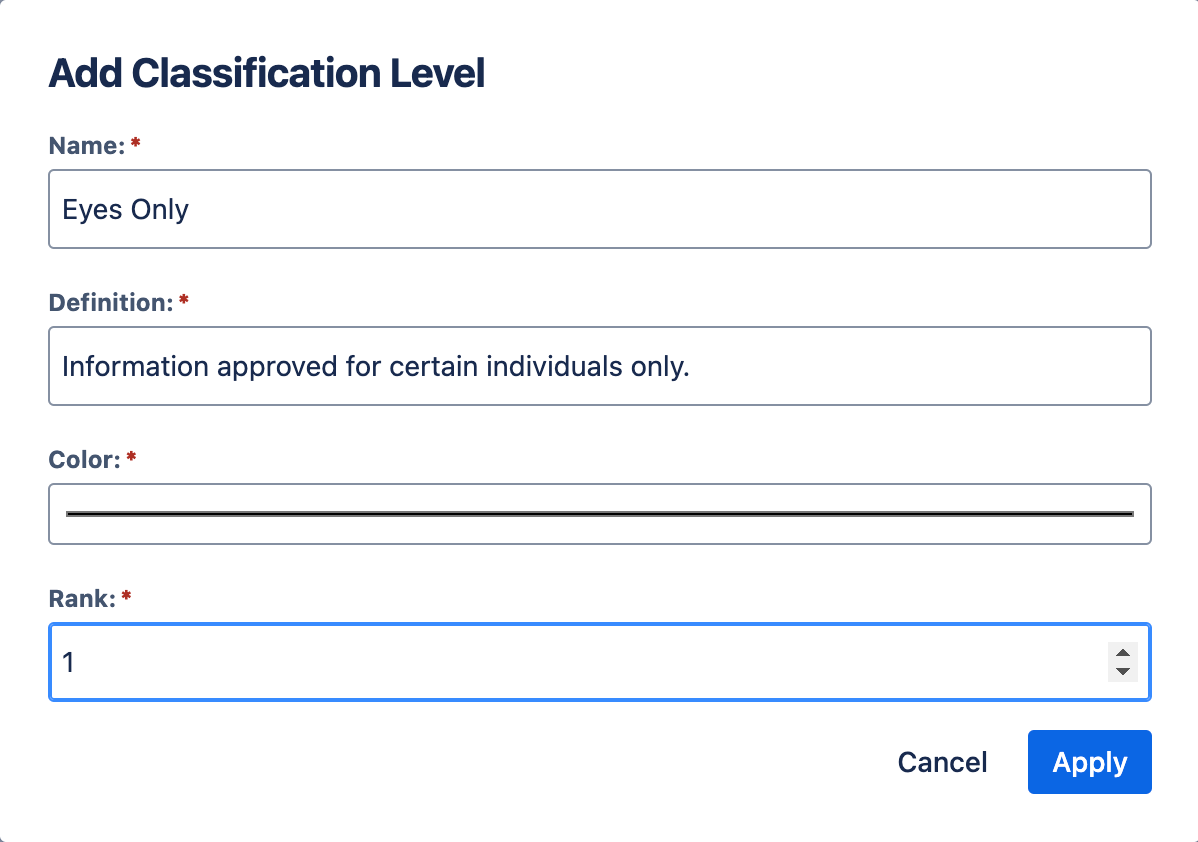This screenshot has height=842, width=1198.
Task: Click the Cancel button
Action: 941,762
